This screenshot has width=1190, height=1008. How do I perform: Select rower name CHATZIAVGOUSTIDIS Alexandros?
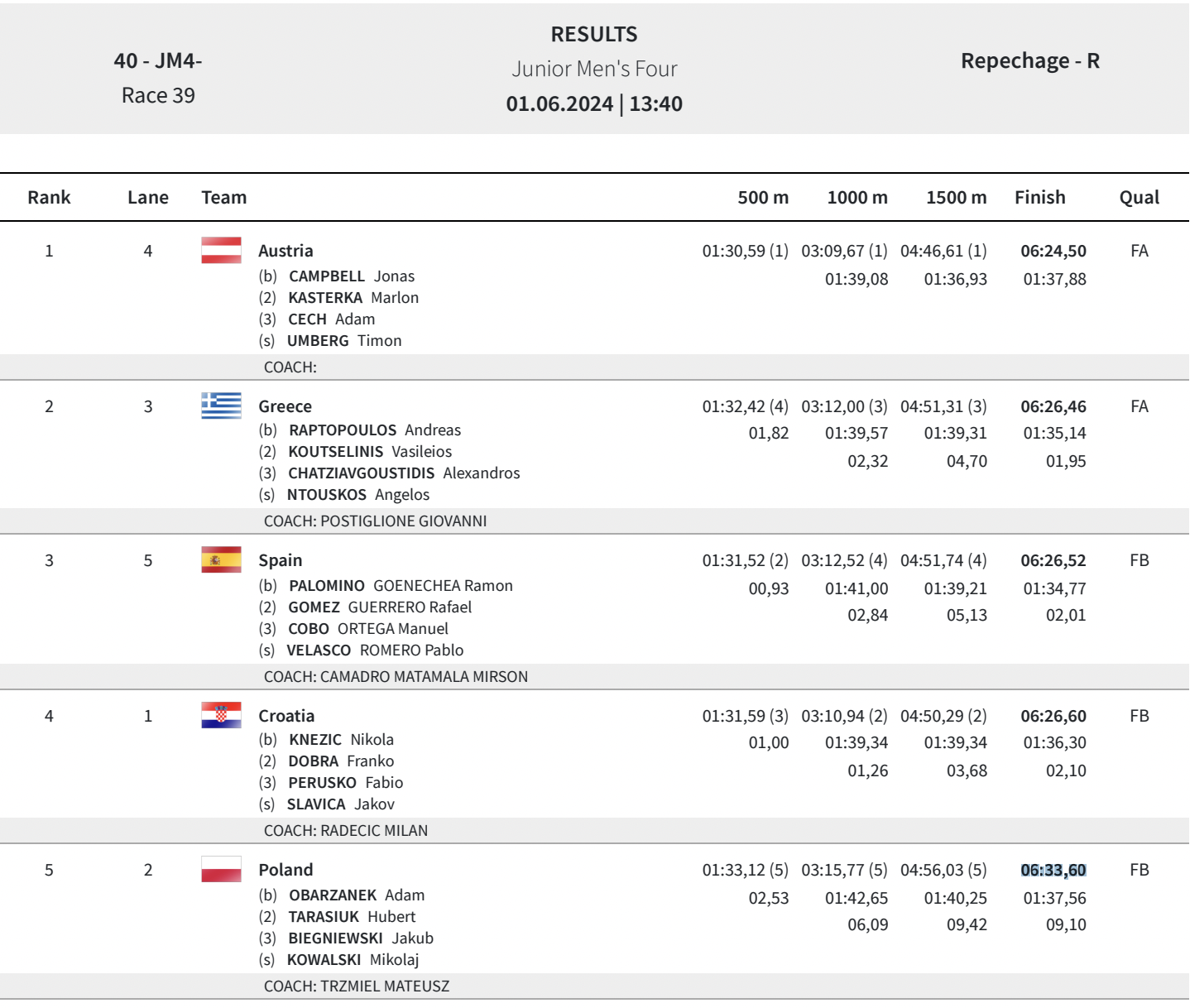tap(403, 473)
